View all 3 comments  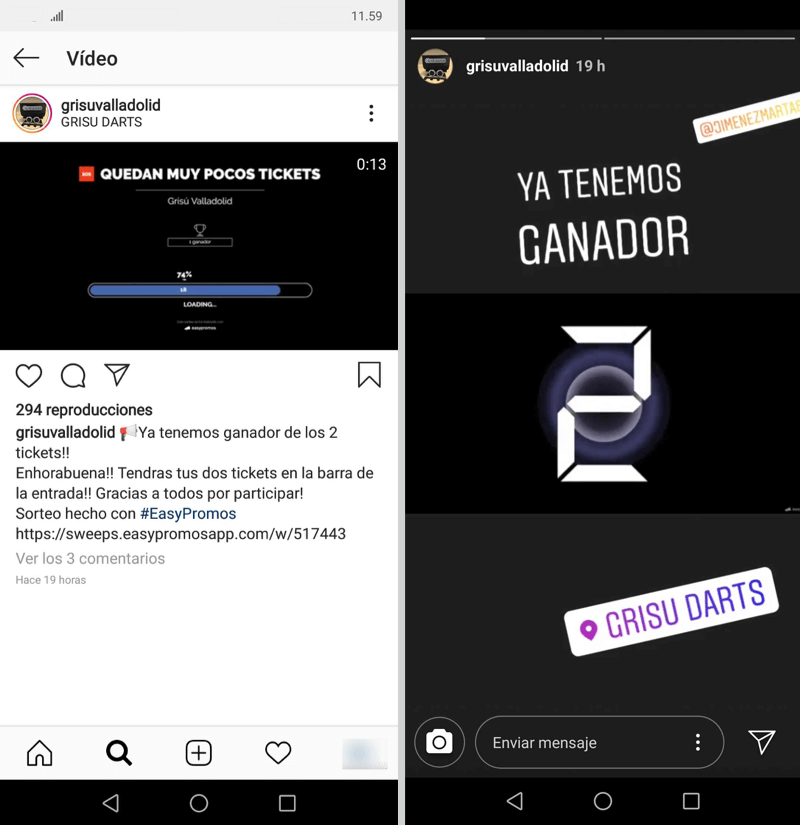(90, 558)
